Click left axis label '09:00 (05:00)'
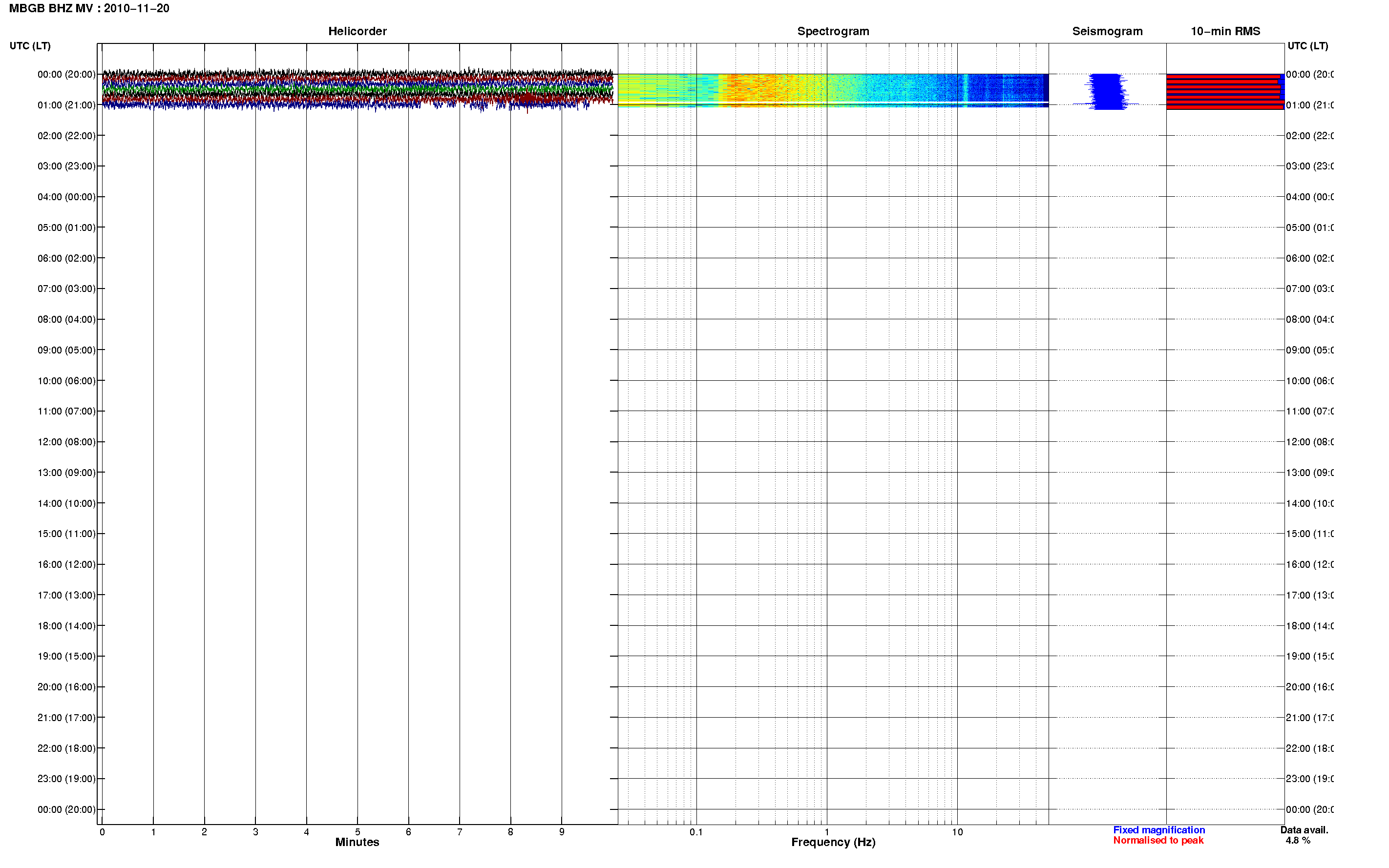1389x868 pixels. click(x=66, y=350)
